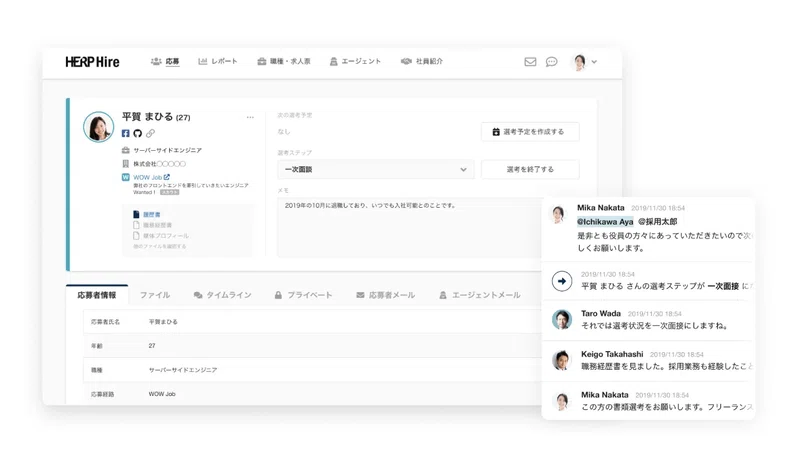Switch to the ファイル tab
Screen dimensions: 800x458
[155, 295]
